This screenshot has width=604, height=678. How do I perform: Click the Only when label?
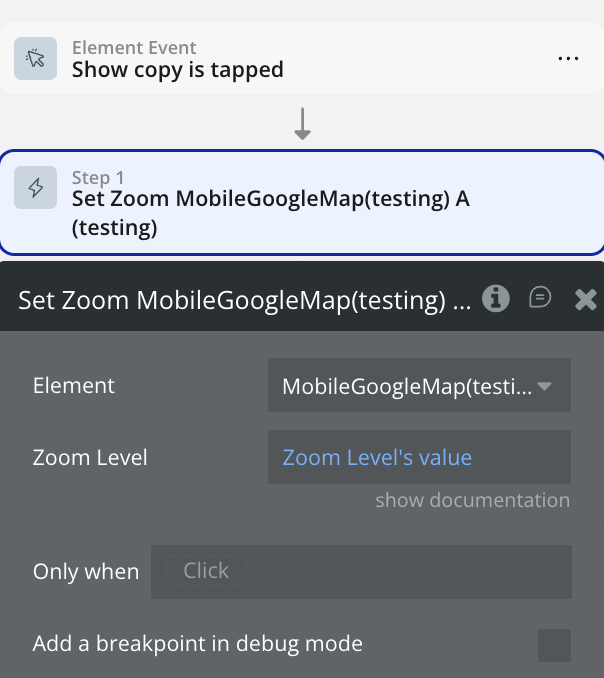pos(86,572)
